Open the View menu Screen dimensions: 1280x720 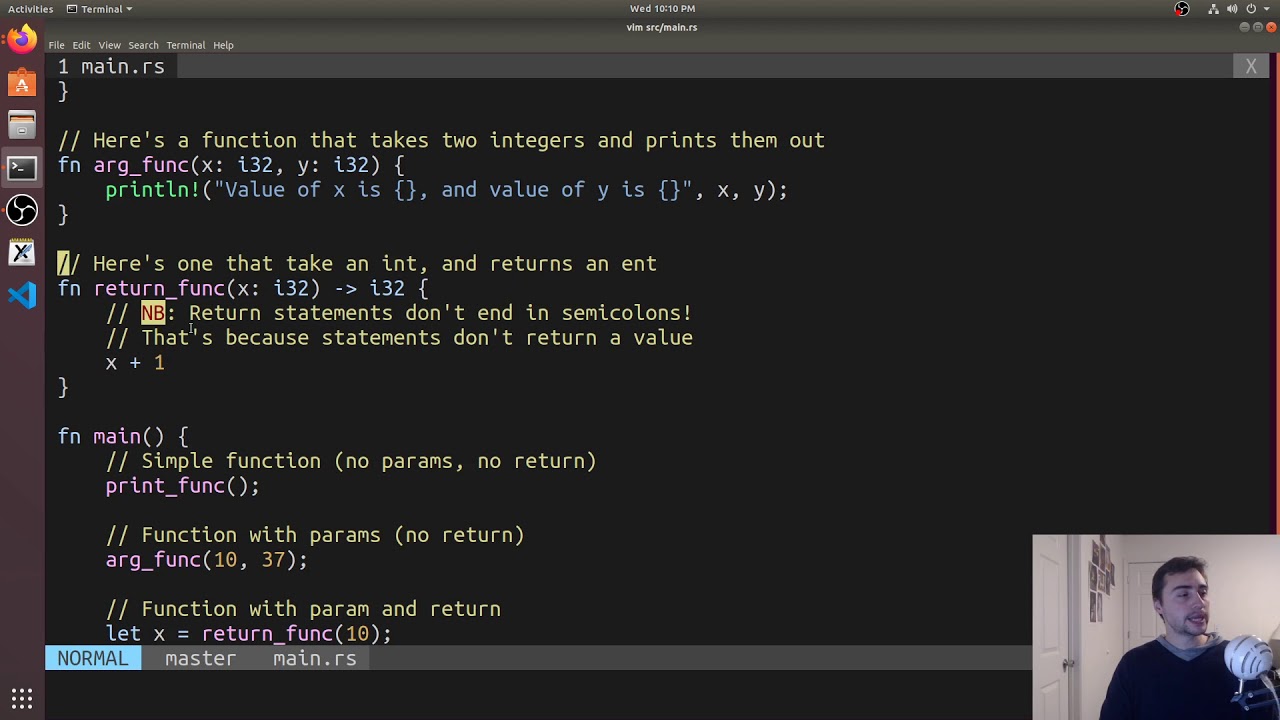click(109, 45)
